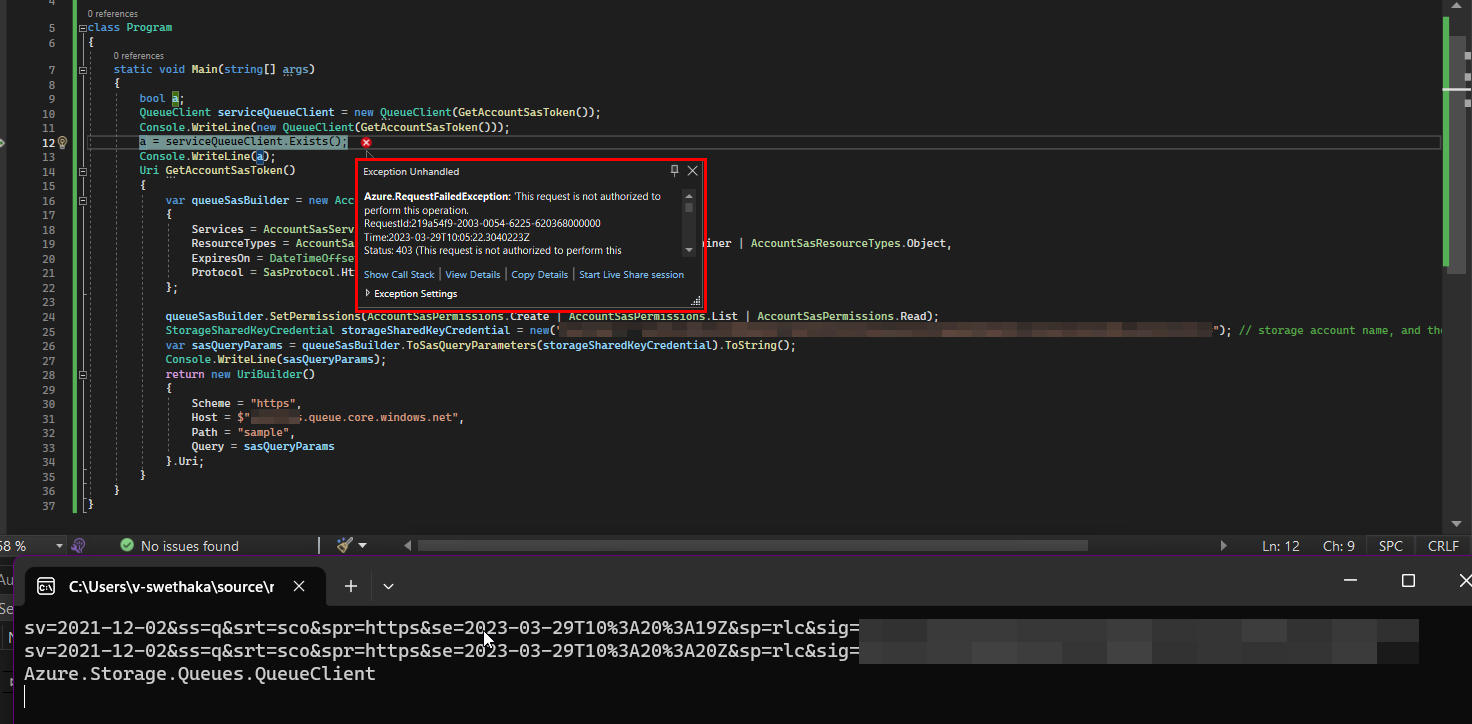Image resolution: width=1472 pixels, height=724 pixels.
Task: Click line number 12 in the editor gutter
Action: (x=48, y=143)
